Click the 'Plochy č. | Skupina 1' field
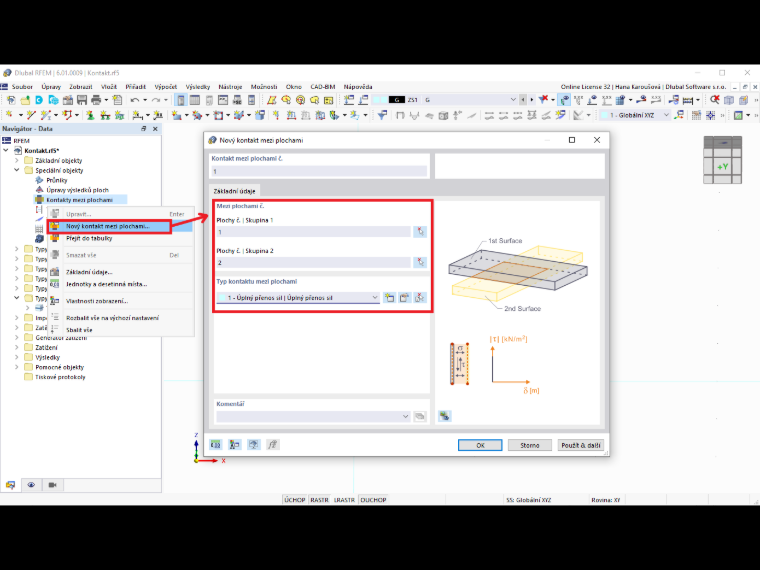The height and width of the screenshot is (570, 760). click(314, 232)
